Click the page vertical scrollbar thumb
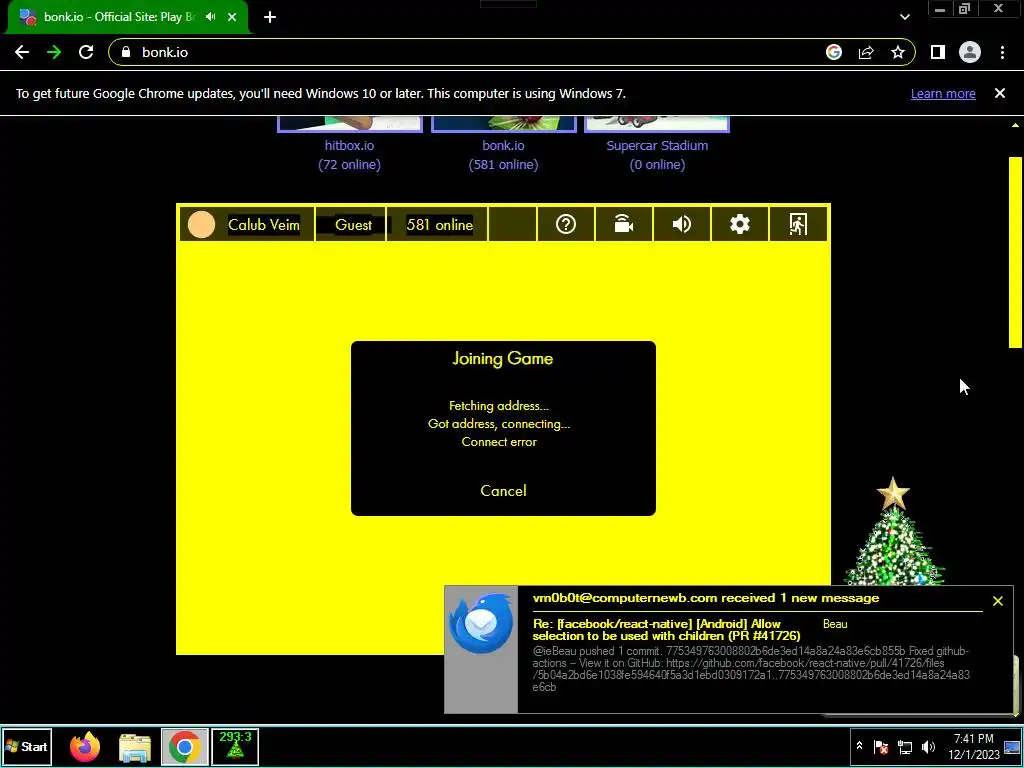Image resolution: width=1024 pixels, height=768 pixels. [1016, 253]
